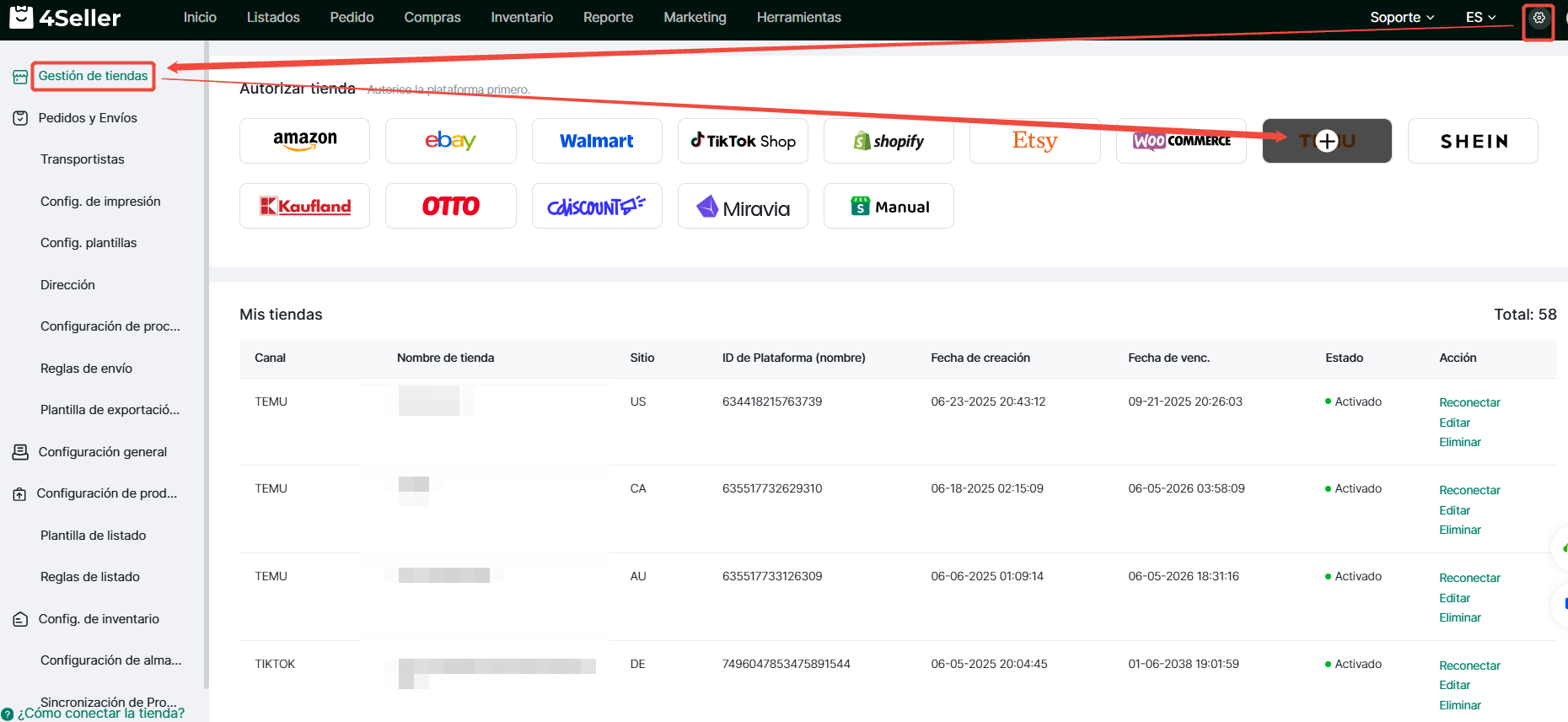
Task: Authorize a WooCommerce store
Action: 1181,141
